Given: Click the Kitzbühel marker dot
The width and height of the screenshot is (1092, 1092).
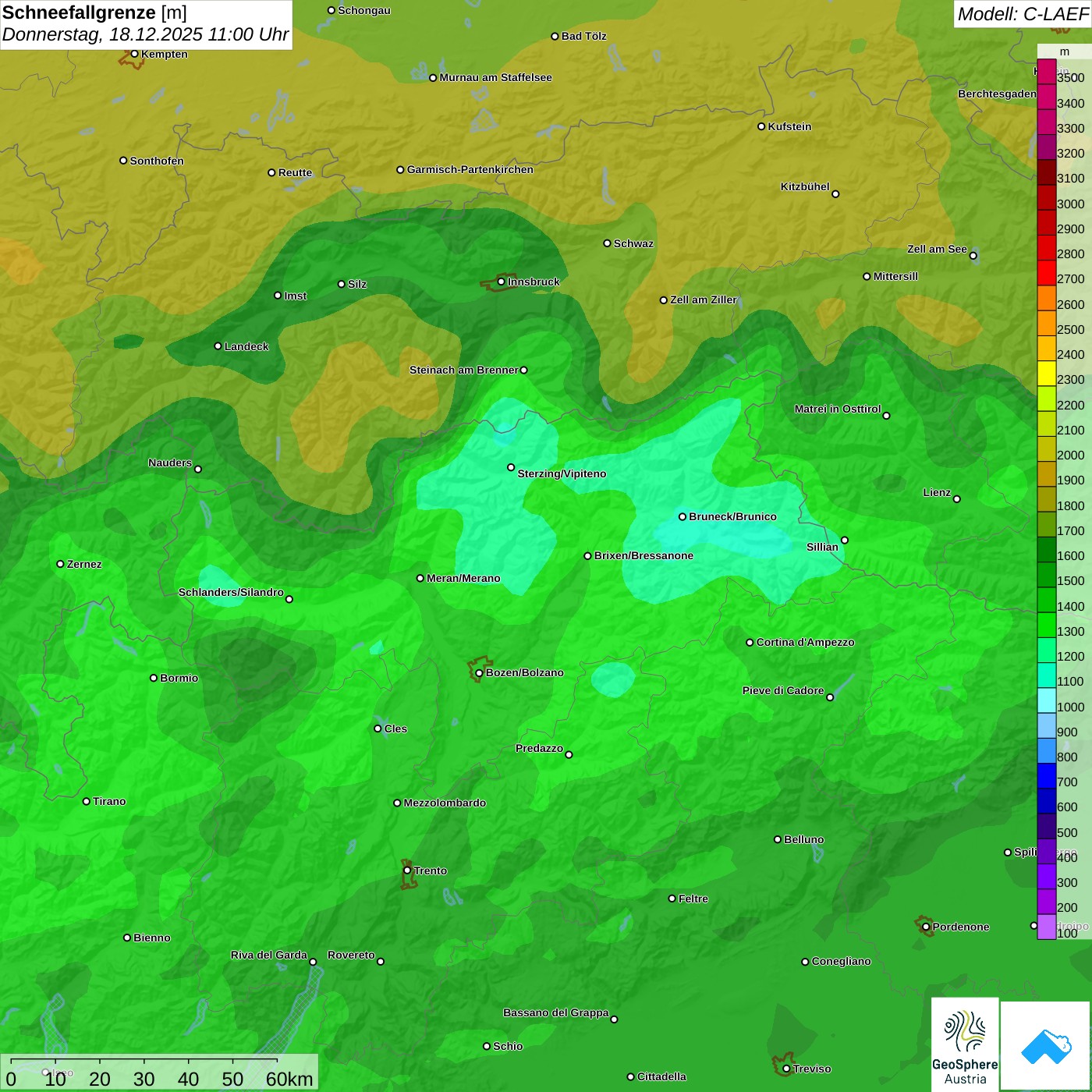Looking at the screenshot, I should pos(835,194).
